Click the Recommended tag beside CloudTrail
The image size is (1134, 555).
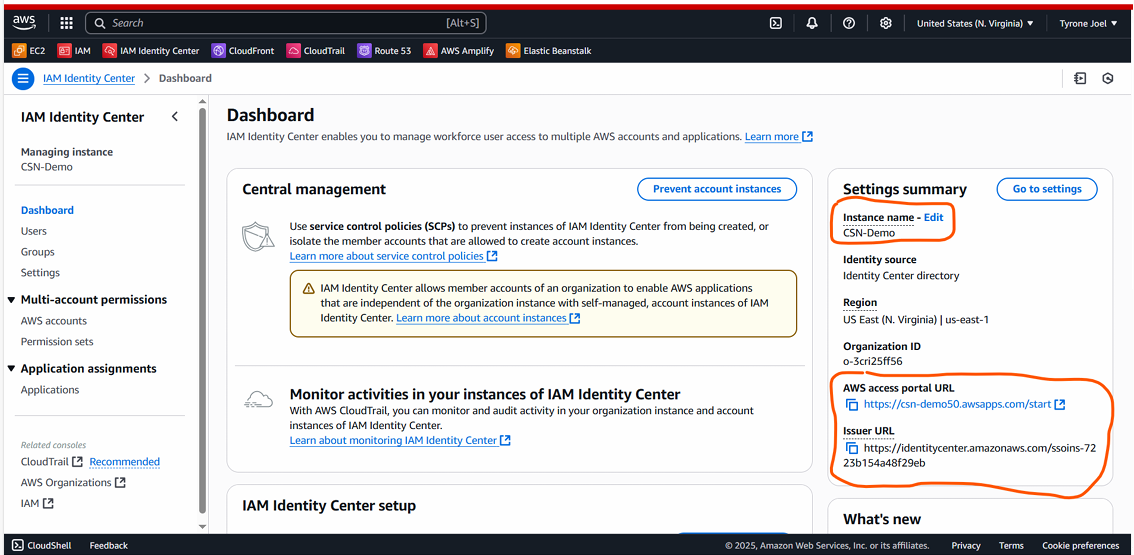124,462
